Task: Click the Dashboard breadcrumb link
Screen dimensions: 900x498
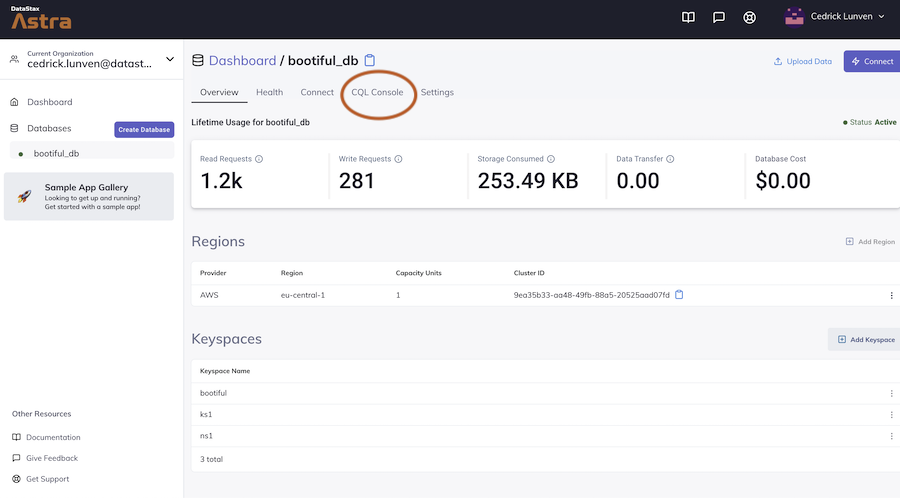Action: 242,60
